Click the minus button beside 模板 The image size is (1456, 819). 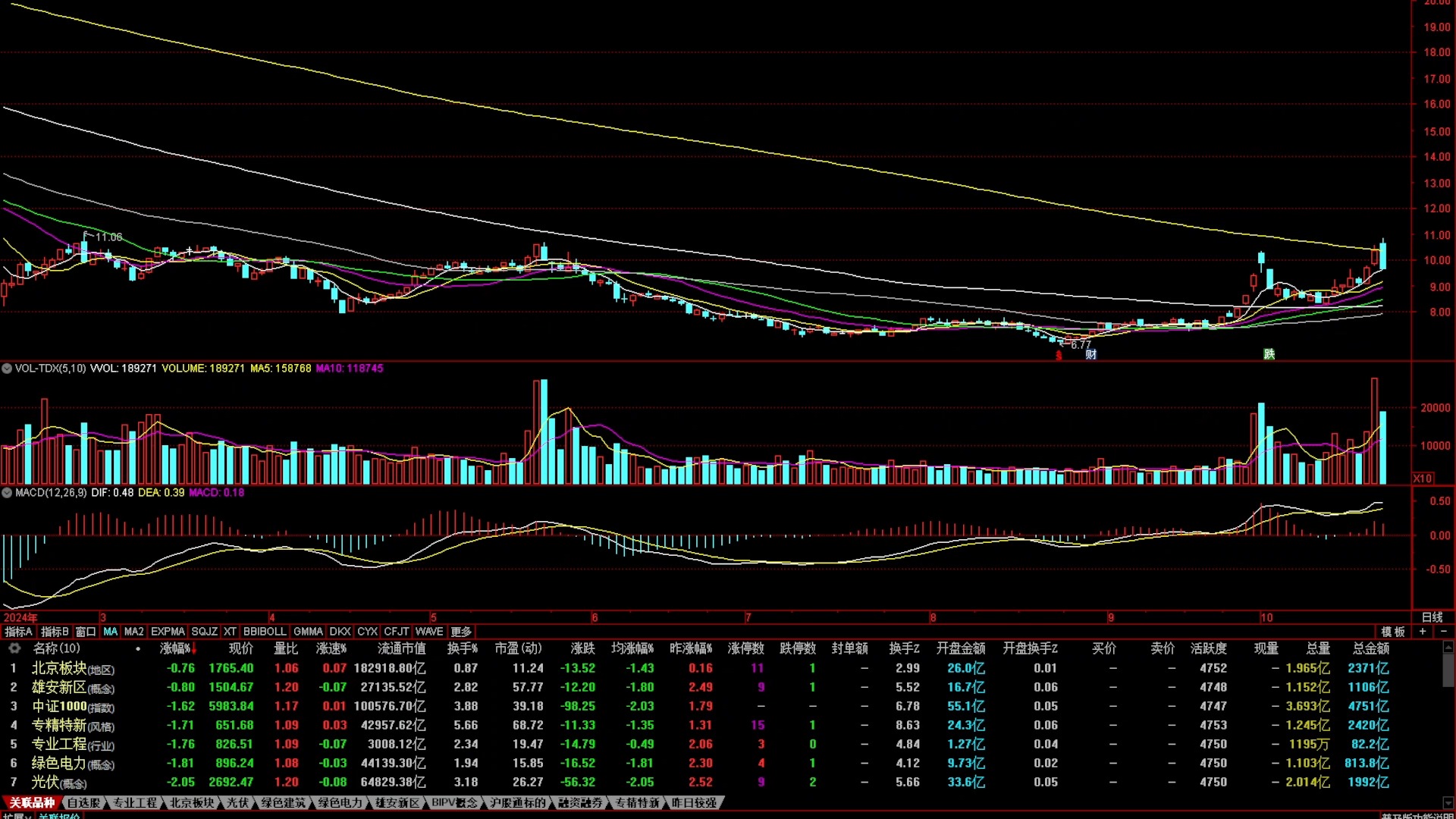pos(1443,632)
